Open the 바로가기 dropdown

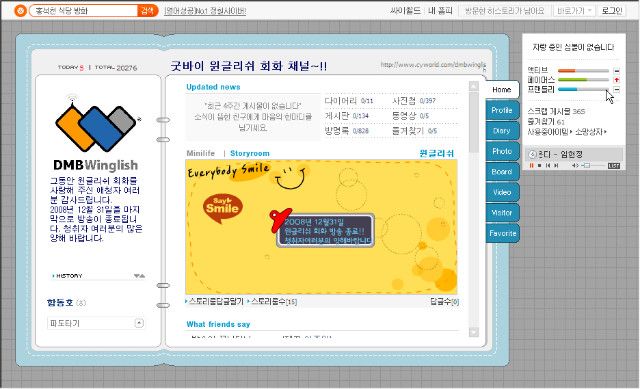tap(574, 11)
